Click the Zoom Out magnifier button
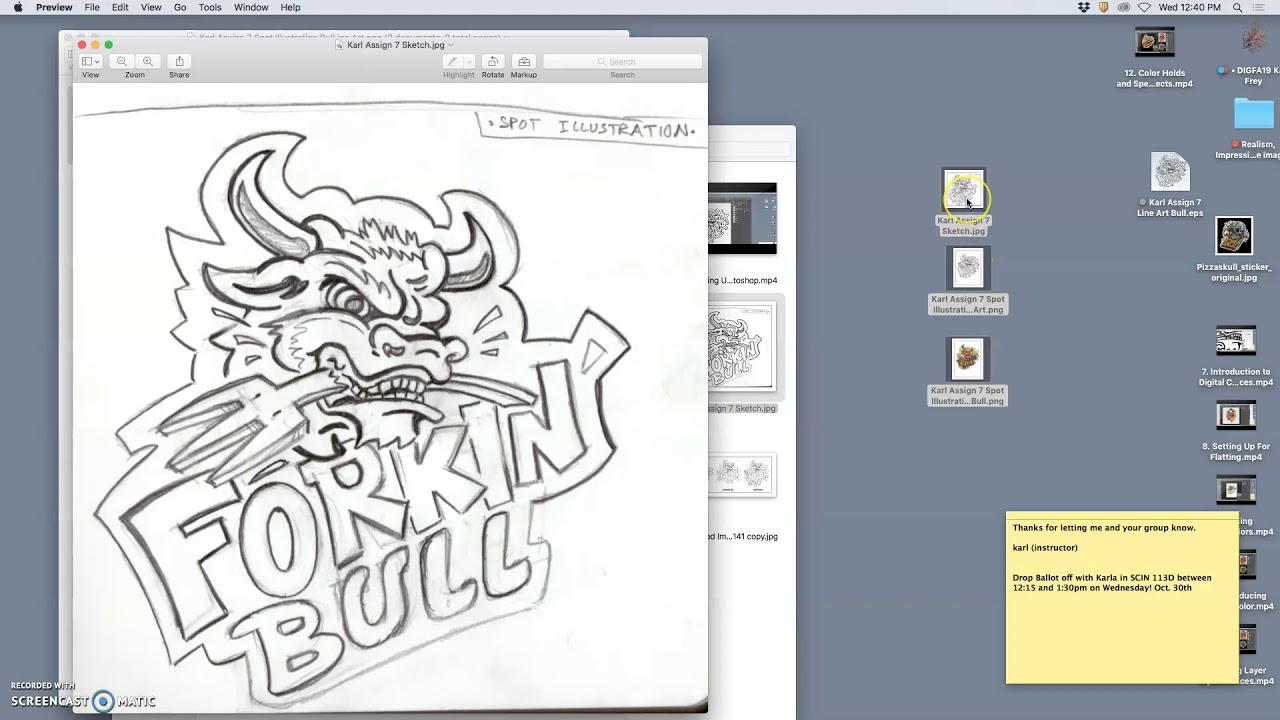 (122, 61)
